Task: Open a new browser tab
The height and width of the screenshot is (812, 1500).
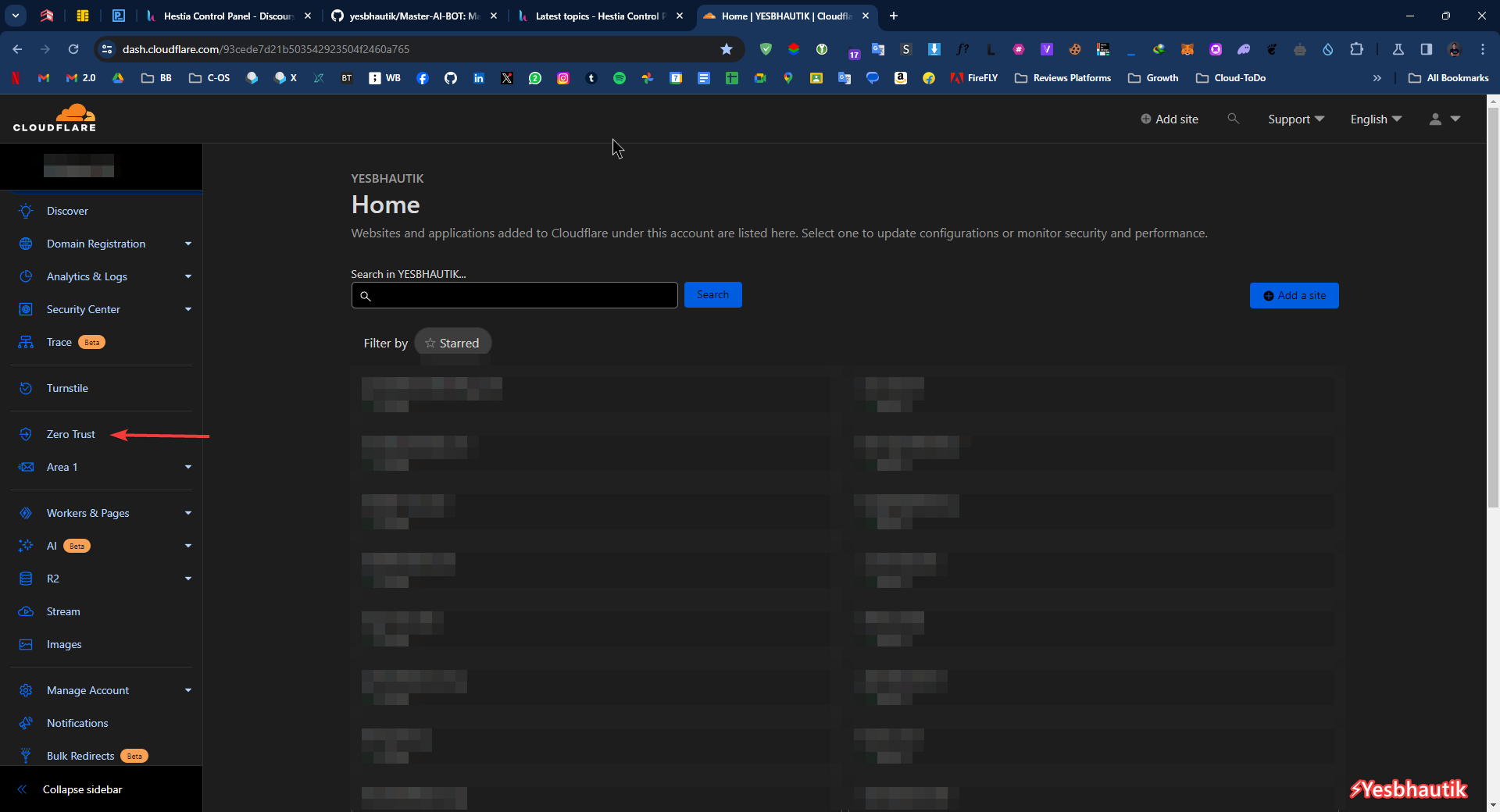Action: pos(893,16)
